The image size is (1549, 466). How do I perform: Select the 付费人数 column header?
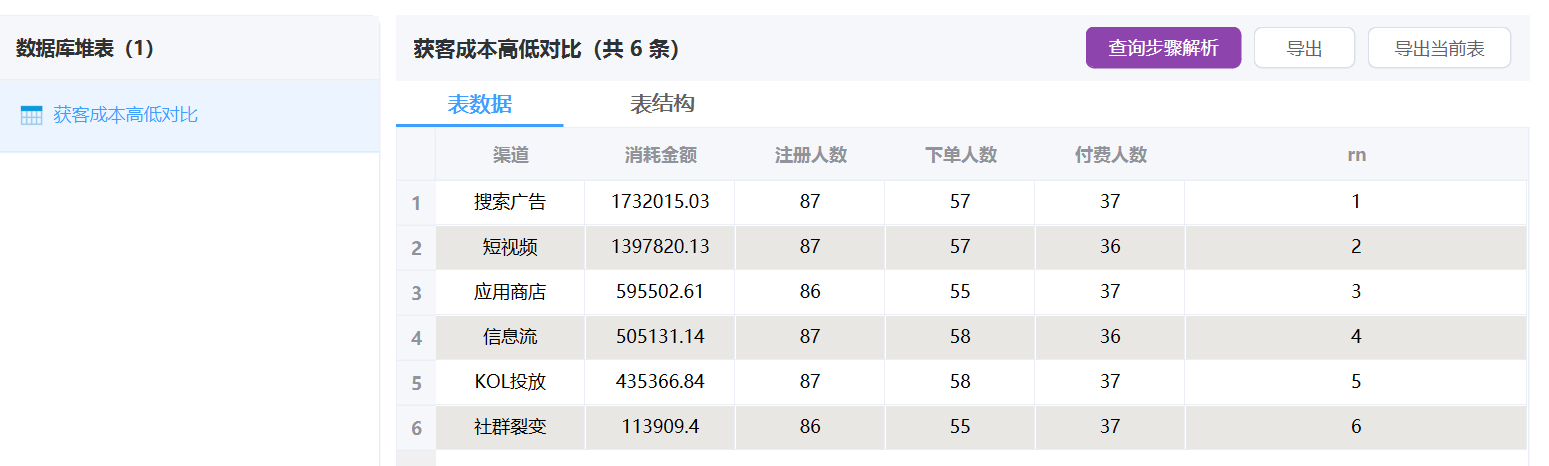(x=1110, y=155)
